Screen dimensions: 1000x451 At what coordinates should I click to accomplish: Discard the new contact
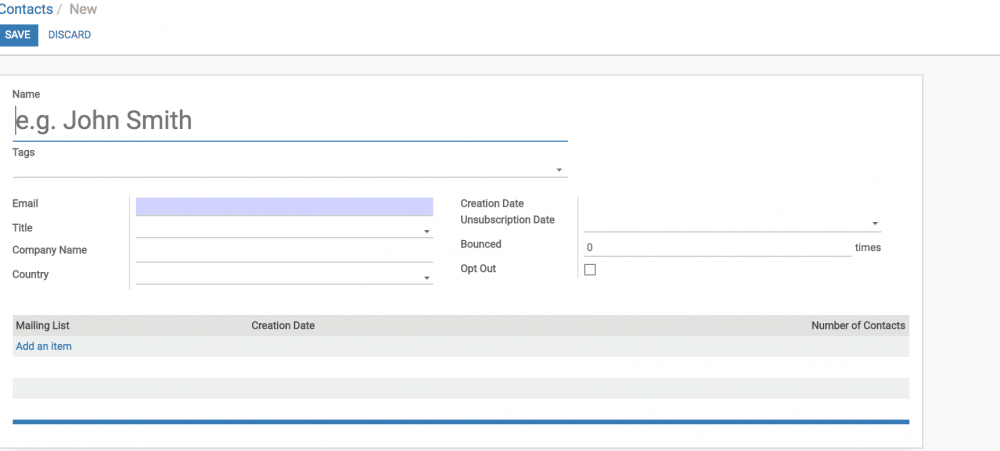point(70,35)
